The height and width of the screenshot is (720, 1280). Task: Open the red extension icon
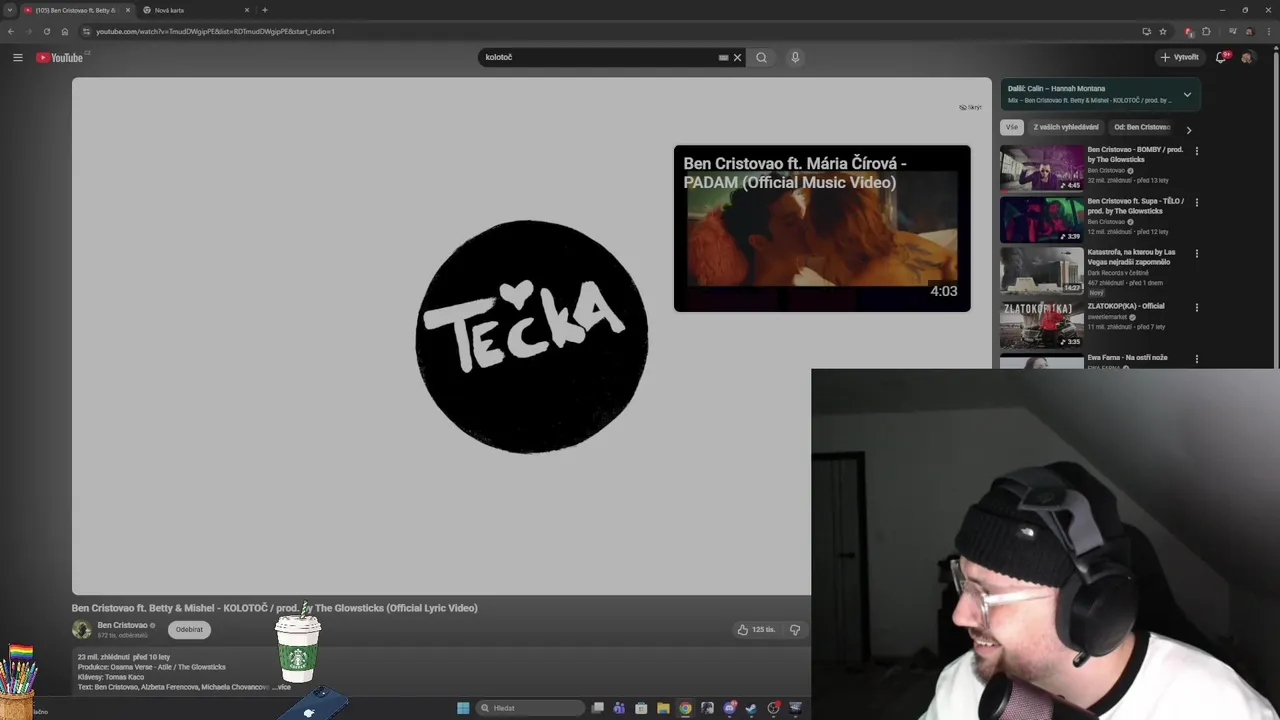coord(1188,31)
